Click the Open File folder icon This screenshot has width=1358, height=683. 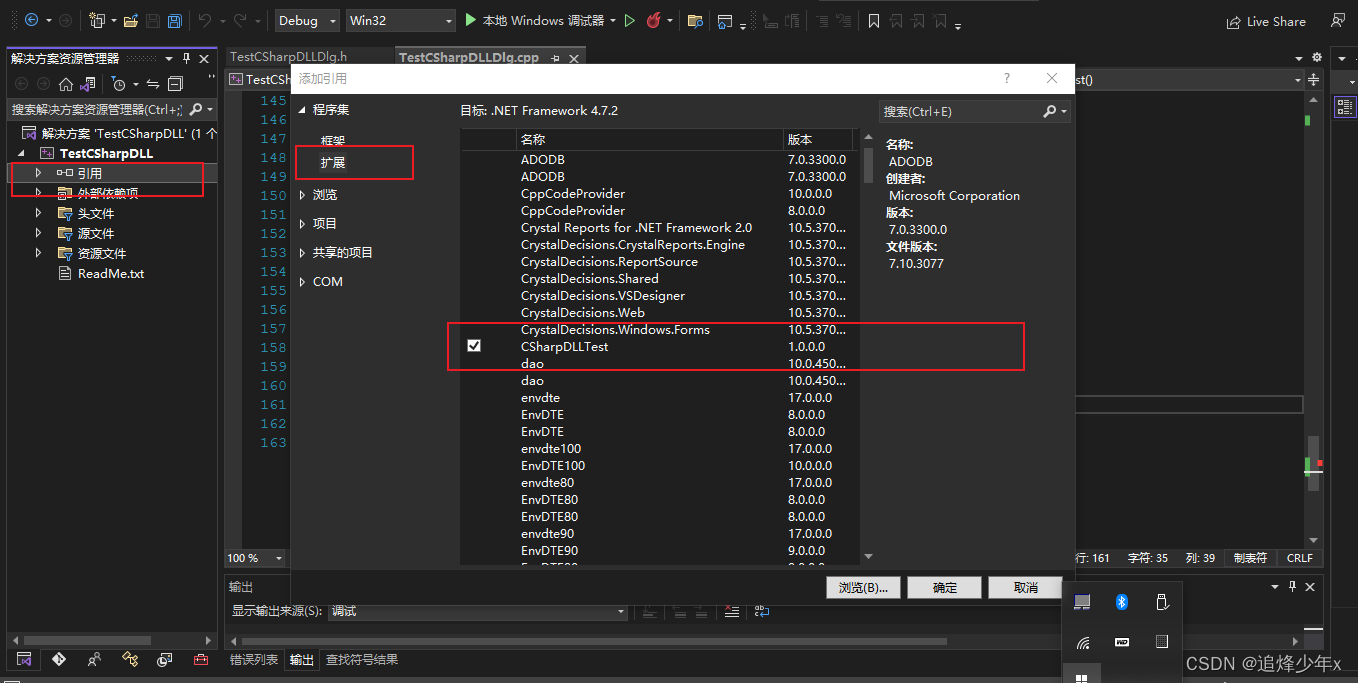click(x=131, y=20)
